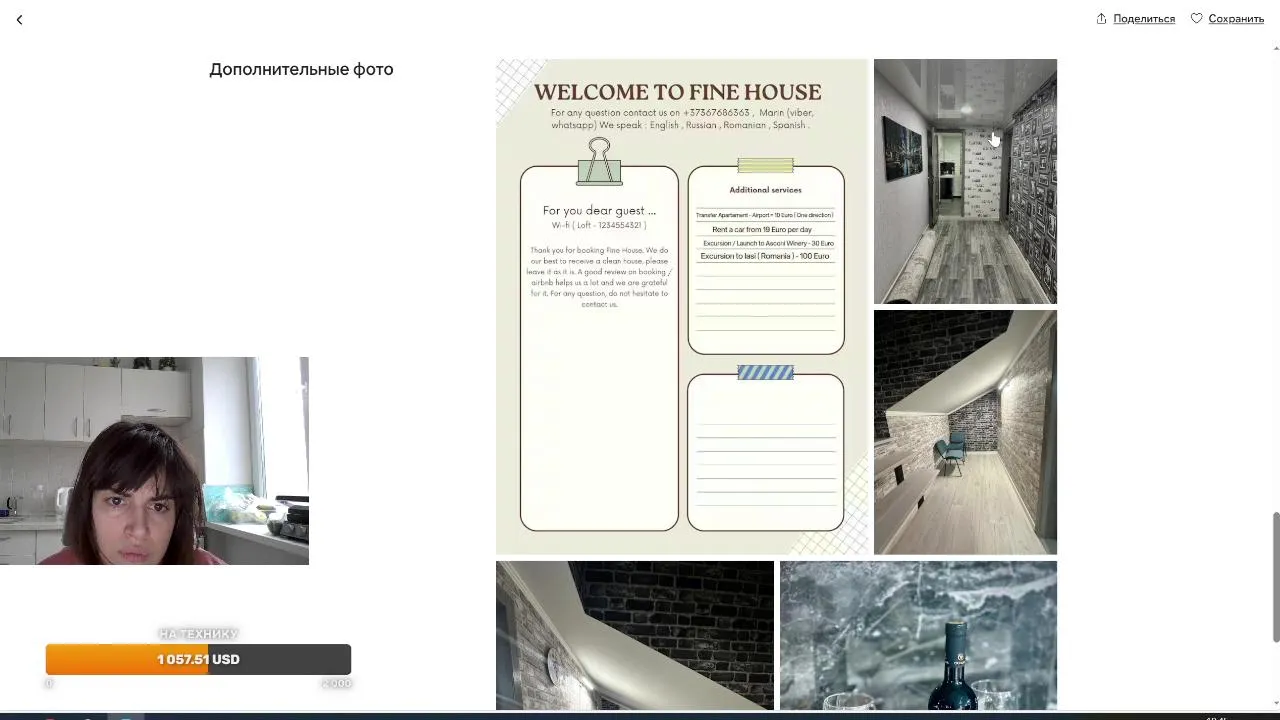This screenshot has height=720, width=1280.
Task: Click the НА ТЕХНИКУ goal label
Action: click(x=198, y=633)
